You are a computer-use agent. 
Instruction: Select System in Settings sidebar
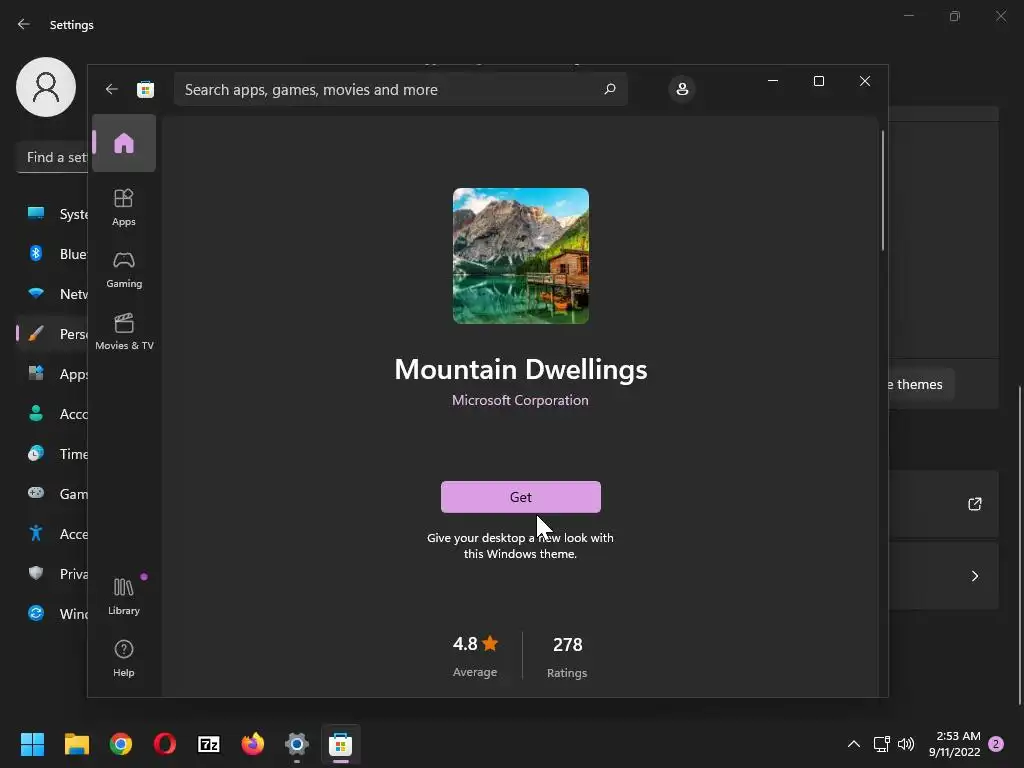coord(52,214)
